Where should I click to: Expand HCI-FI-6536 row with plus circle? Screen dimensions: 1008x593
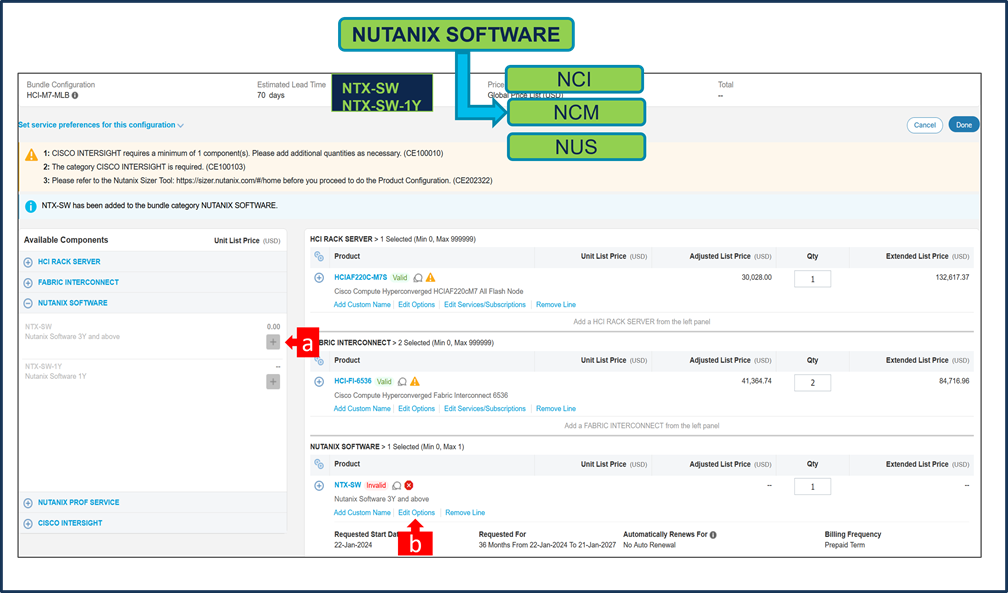[319, 382]
